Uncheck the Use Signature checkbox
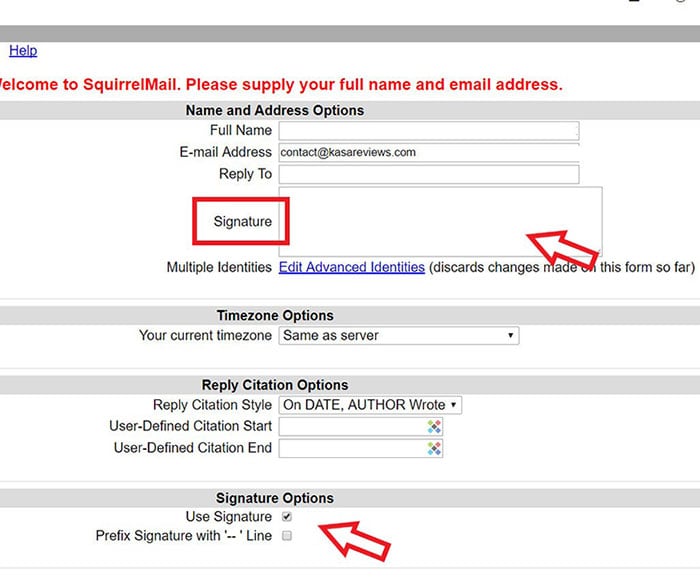The height and width of the screenshot is (584, 700). (x=287, y=517)
